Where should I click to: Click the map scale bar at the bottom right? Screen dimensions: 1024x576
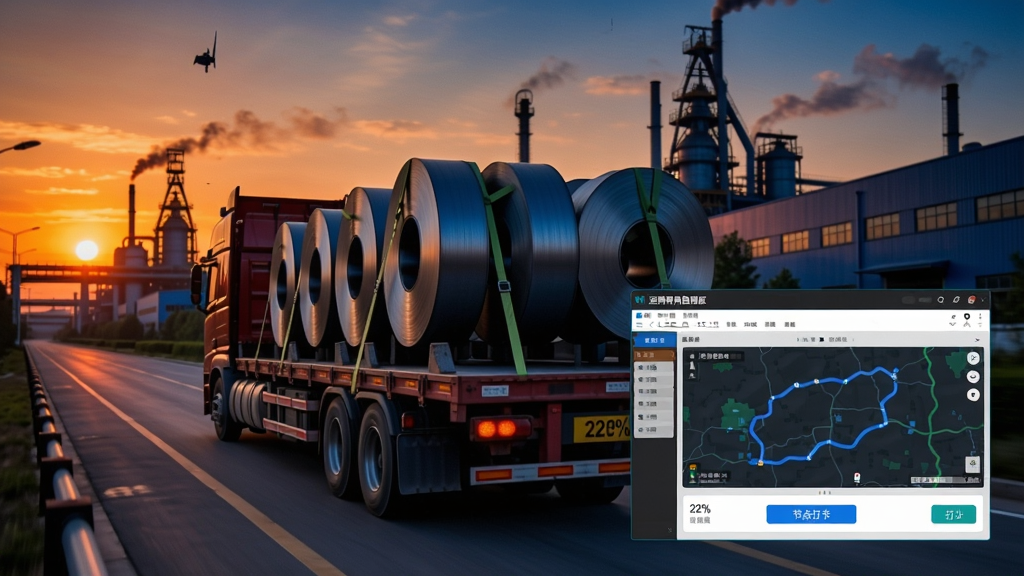(x=946, y=480)
